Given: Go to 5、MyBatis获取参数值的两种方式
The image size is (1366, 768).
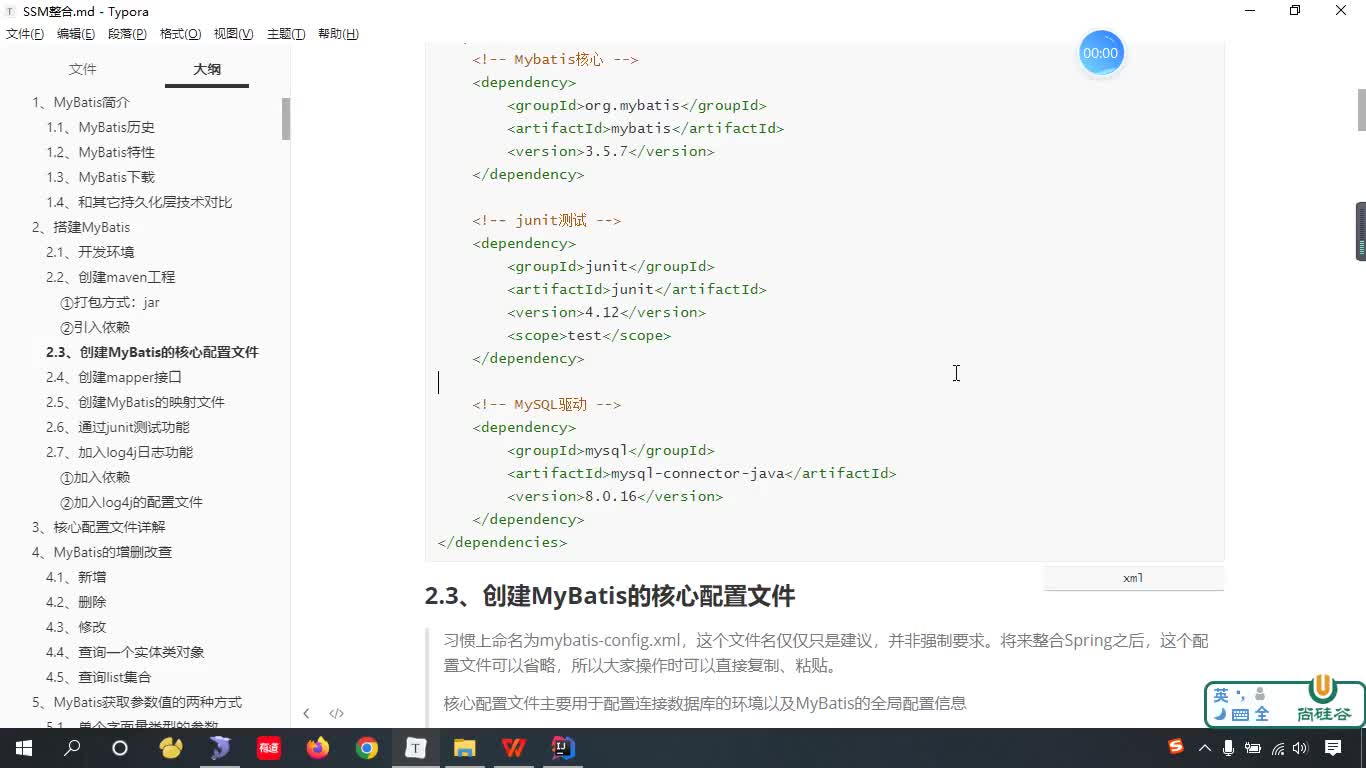Looking at the screenshot, I should [137, 702].
